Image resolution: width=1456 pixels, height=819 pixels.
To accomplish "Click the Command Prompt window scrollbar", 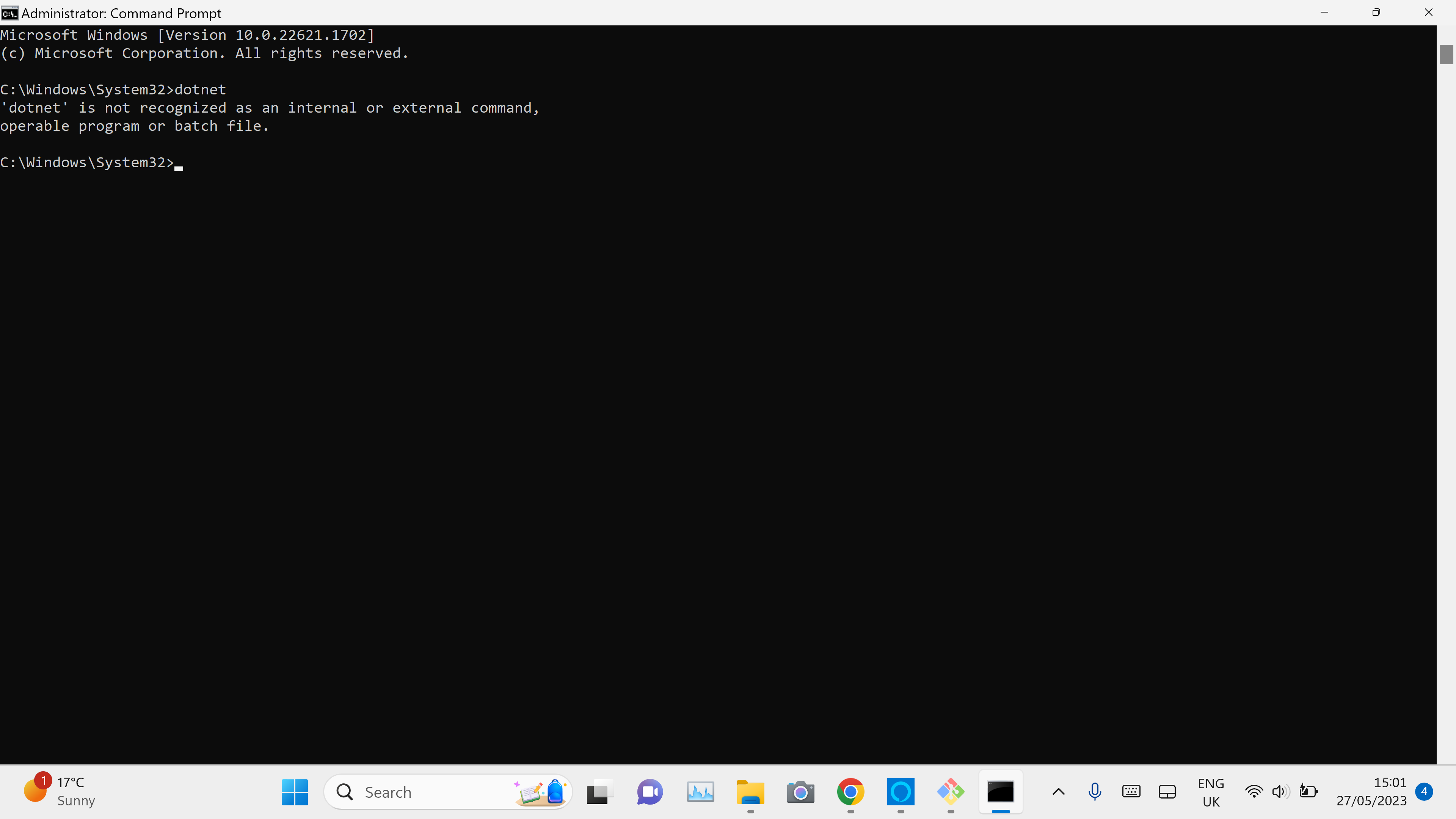I will [x=1447, y=54].
